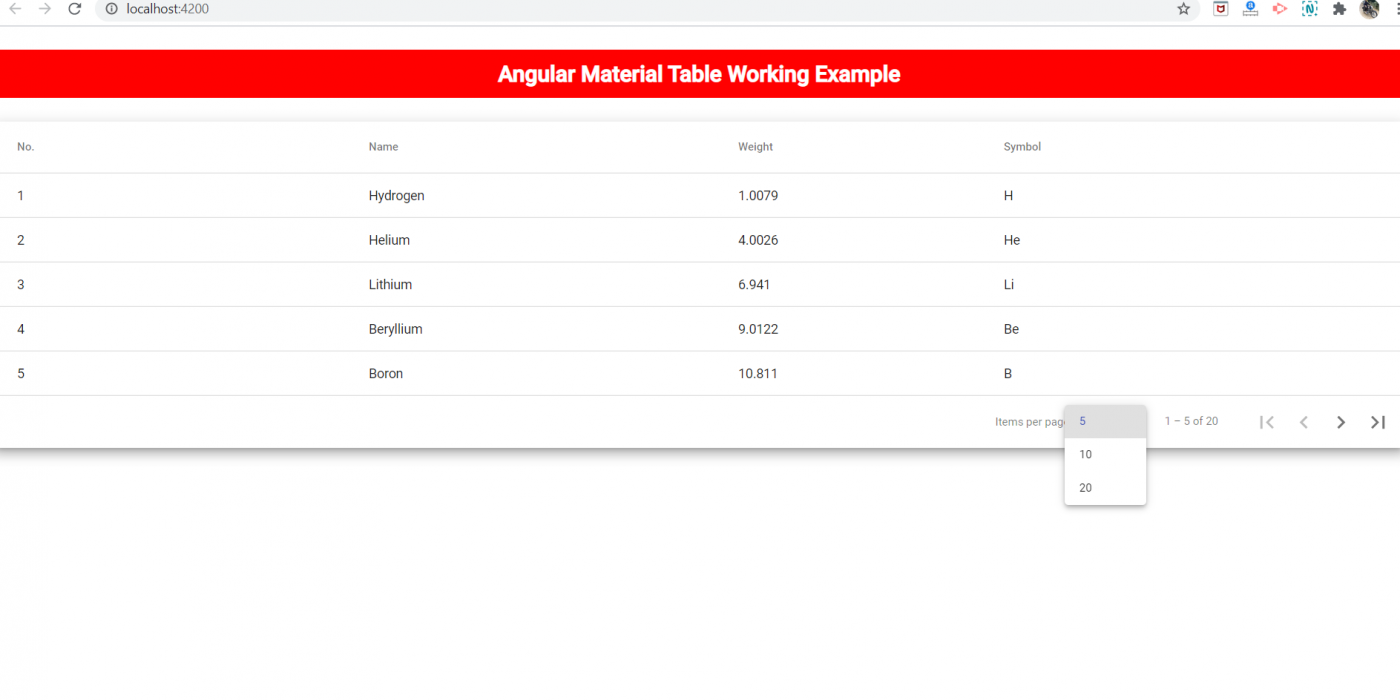Image resolution: width=1400 pixels, height=700 pixels.
Task: Click the extensions puzzle piece icon
Action: (x=1340, y=9)
